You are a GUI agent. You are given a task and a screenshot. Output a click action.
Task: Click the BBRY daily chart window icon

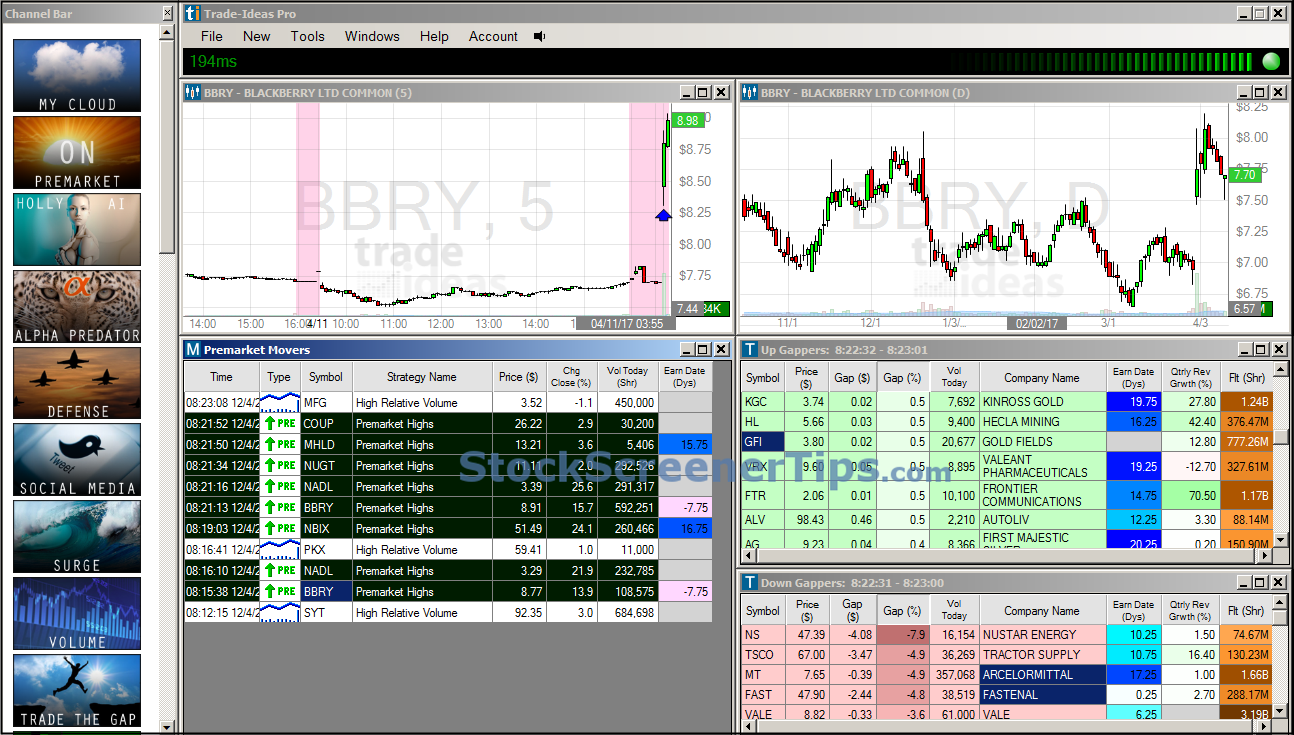coord(750,92)
